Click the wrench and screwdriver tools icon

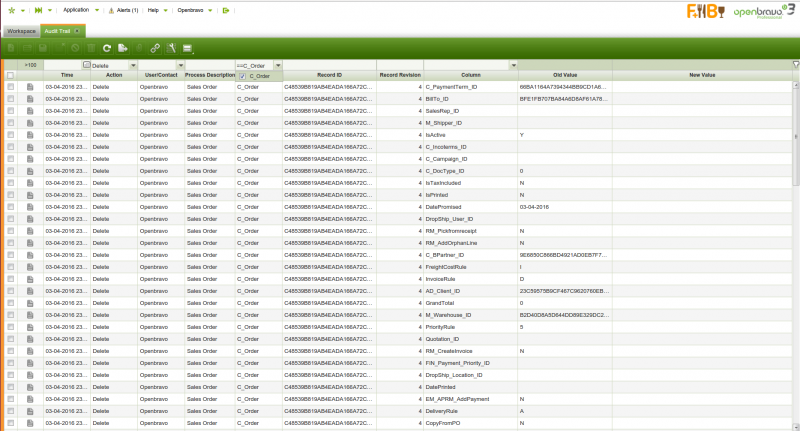[171, 47]
